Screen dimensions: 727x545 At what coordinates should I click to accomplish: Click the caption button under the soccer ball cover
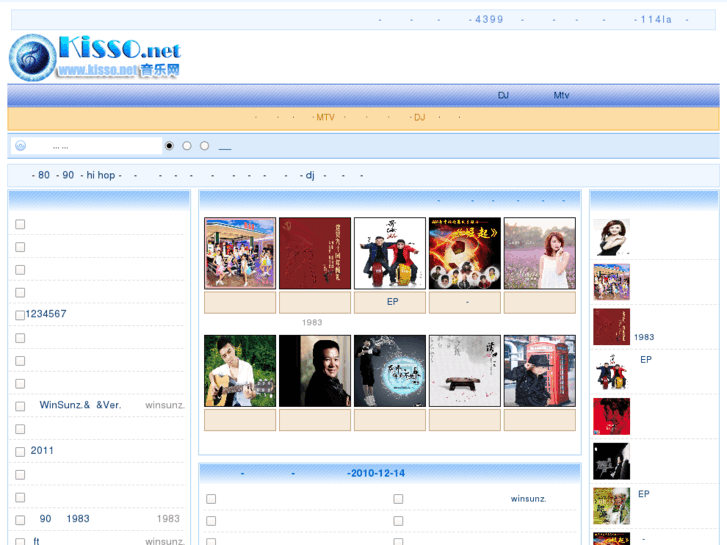tap(465, 302)
